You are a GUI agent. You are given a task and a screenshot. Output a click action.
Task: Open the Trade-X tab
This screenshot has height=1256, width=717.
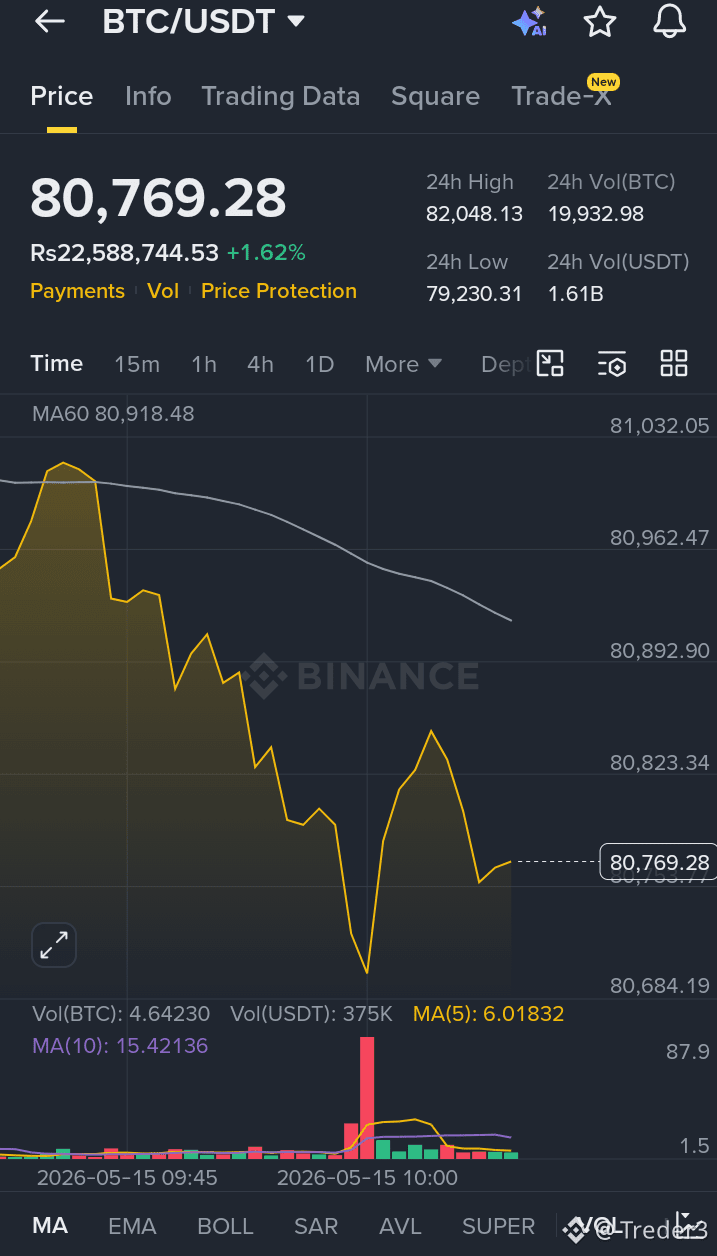561,96
